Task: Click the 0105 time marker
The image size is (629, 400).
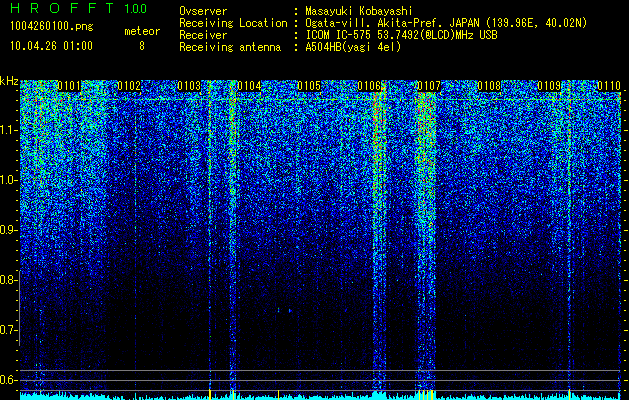Action: (309, 86)
